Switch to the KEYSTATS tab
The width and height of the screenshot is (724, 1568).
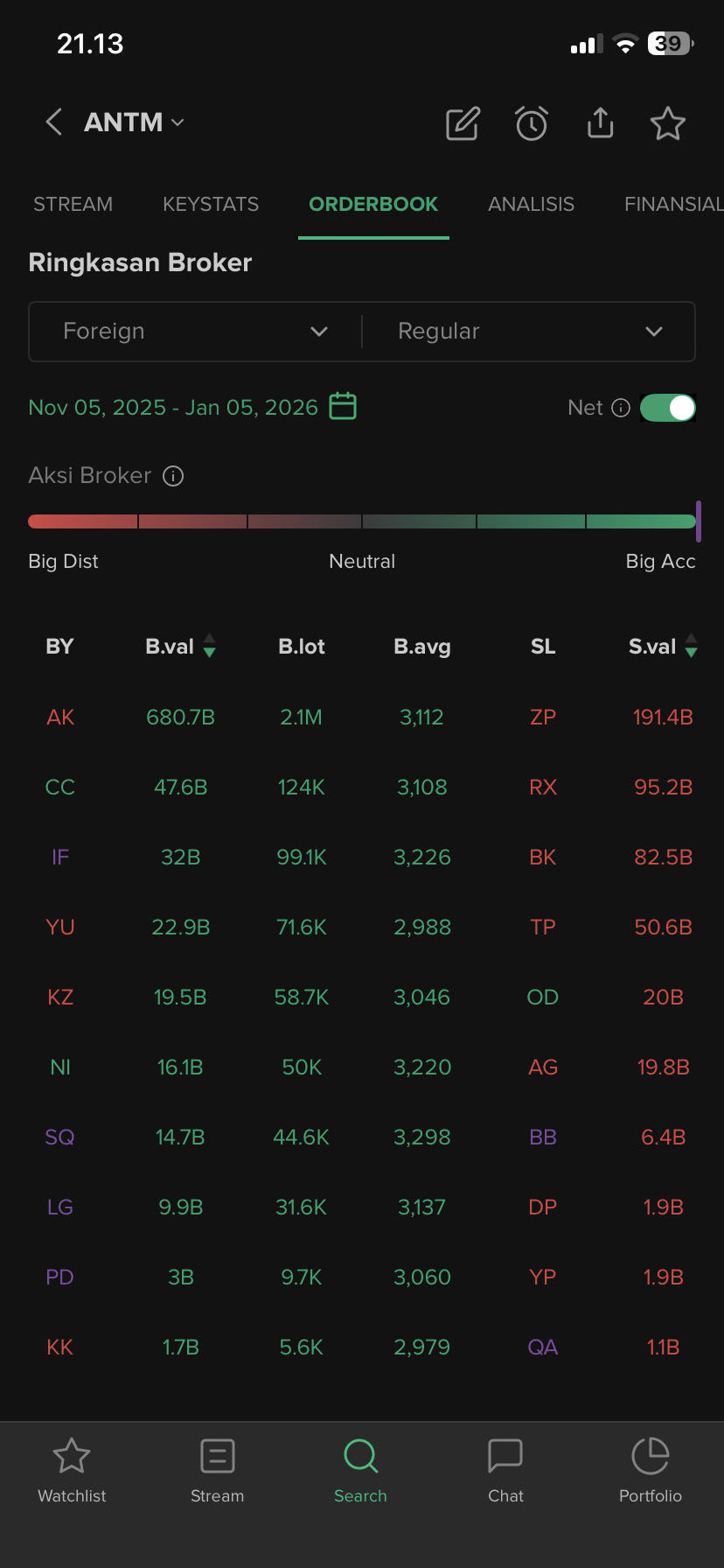coord(211,204)
